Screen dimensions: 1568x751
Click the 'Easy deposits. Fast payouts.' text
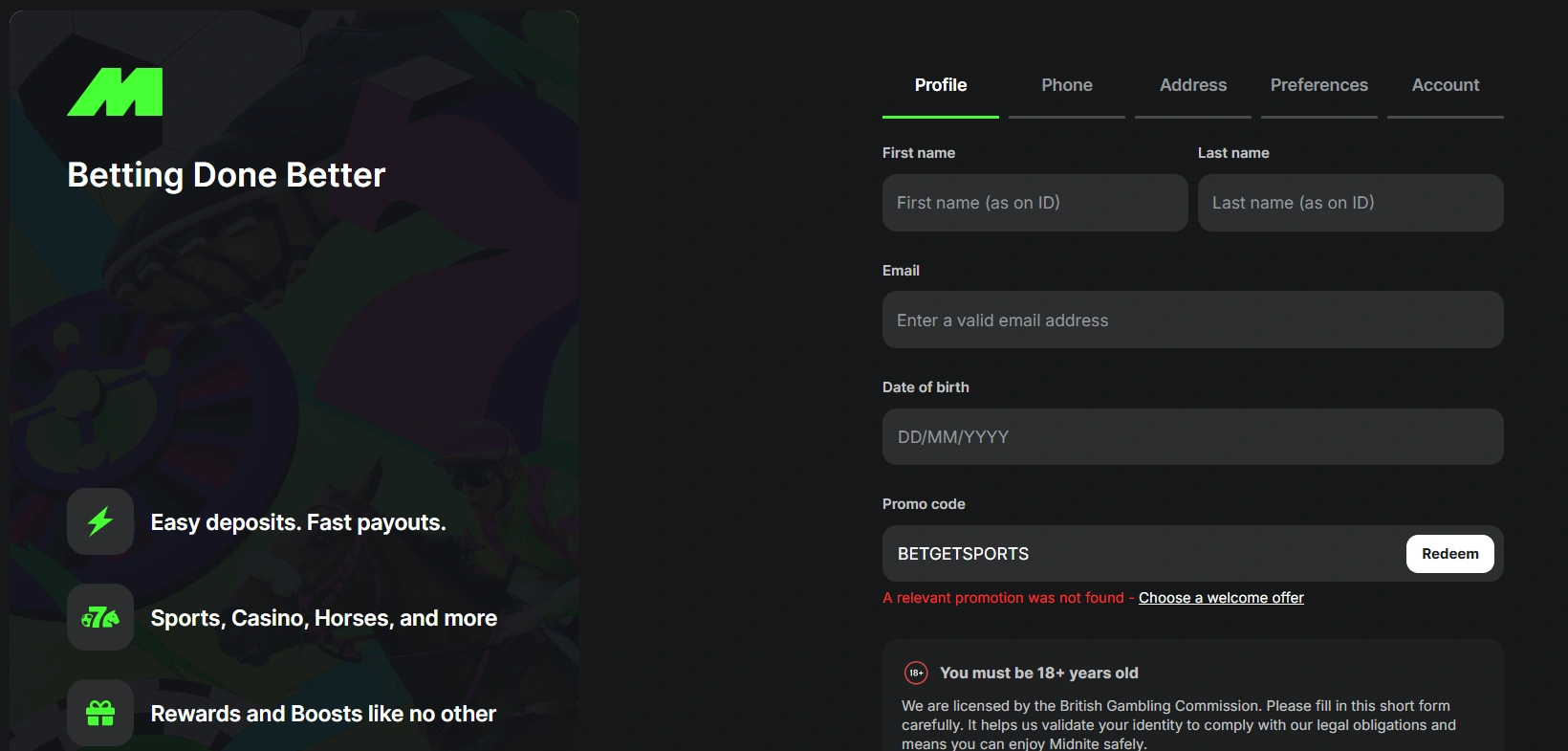tap(298, 522)
